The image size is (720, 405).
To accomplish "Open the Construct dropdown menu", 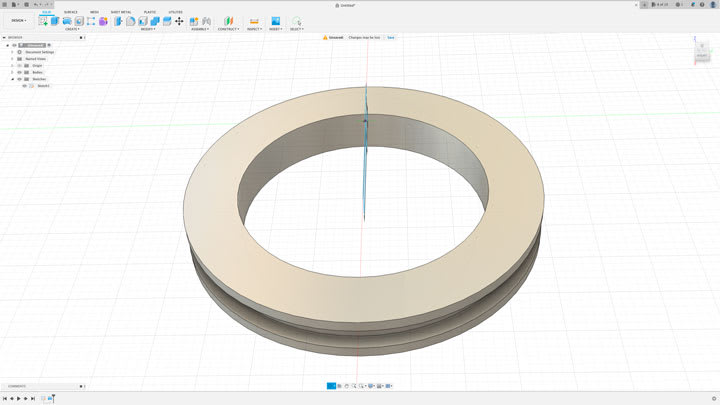I will coord(228,29).
